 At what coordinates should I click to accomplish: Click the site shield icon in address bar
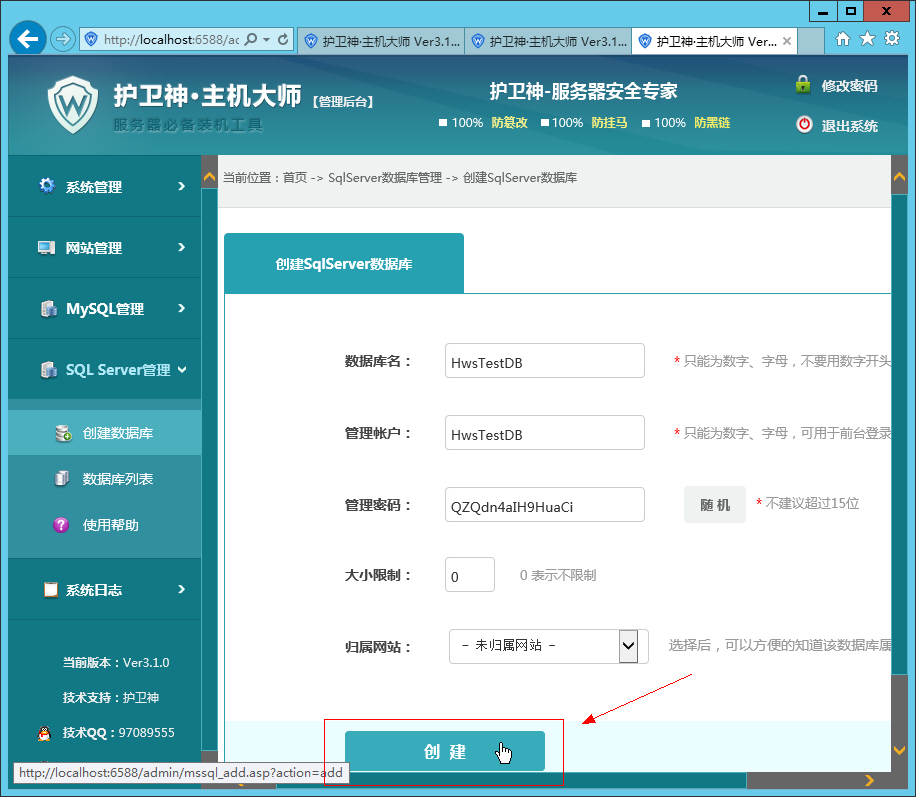tap(91, 39)
